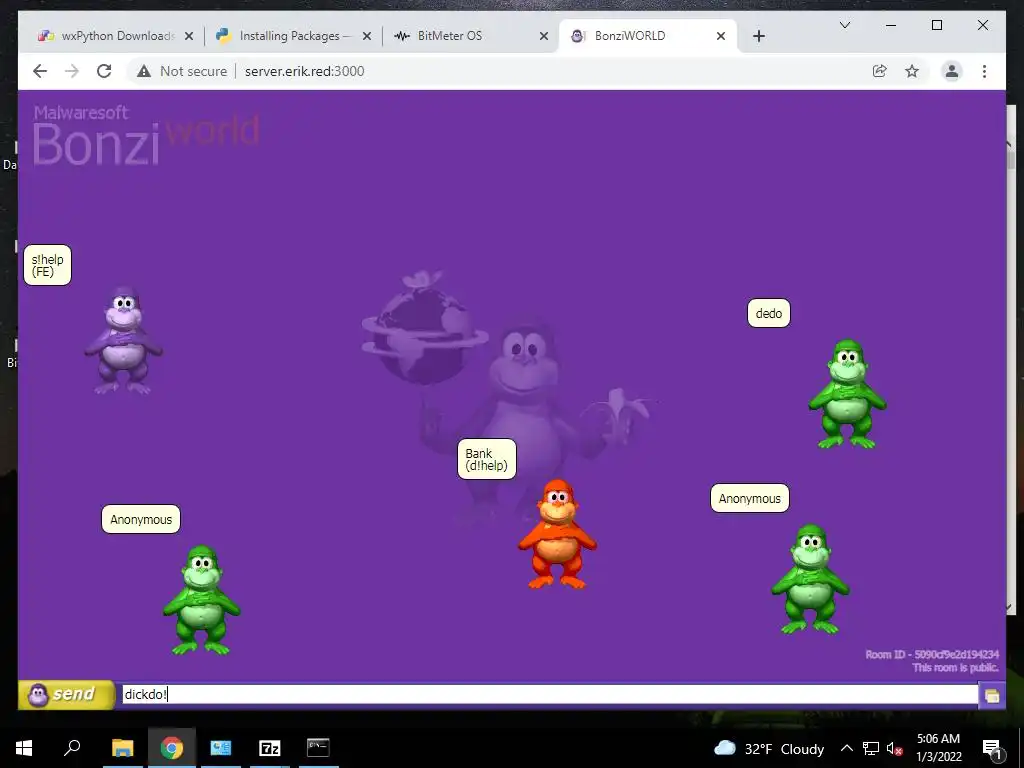Image resolution: width=1024 pixels, height=768 pixels.
Task: Open the Chrome three-dot menu
Action: 984,71
